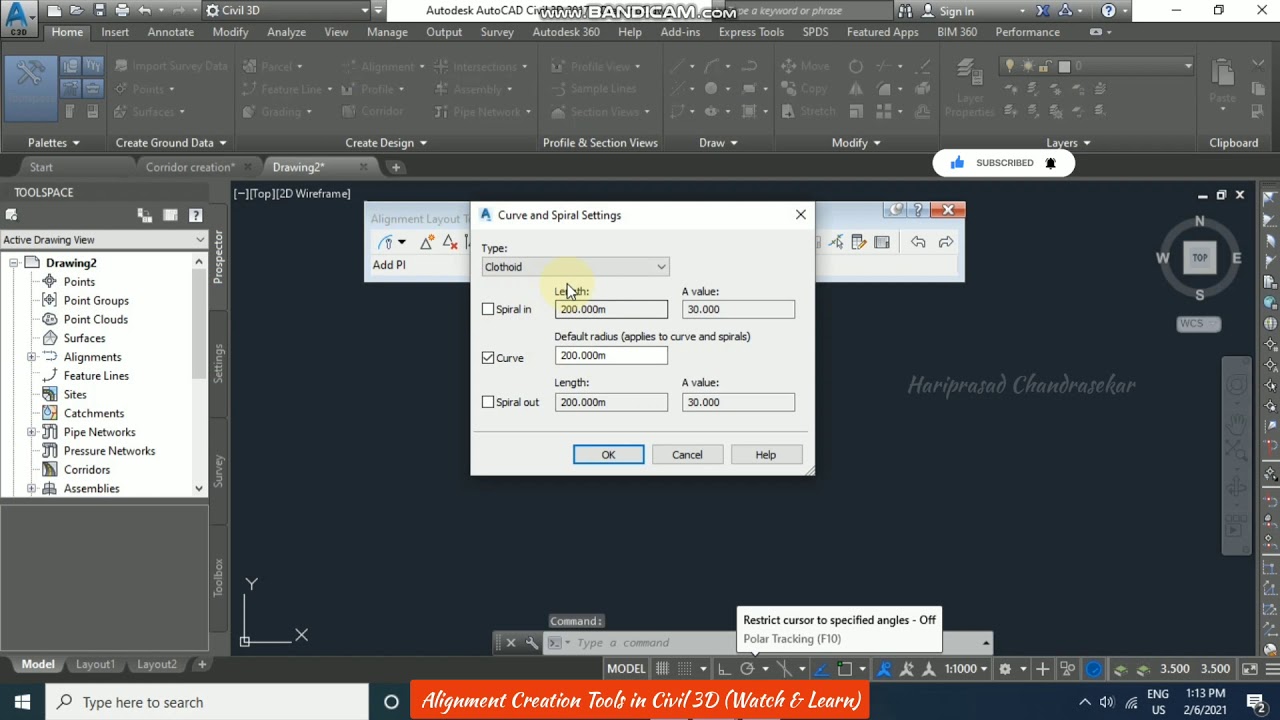Click the Plot printer icon in Quick Access toolbar

pyautogui.click(x=122, y=11)
